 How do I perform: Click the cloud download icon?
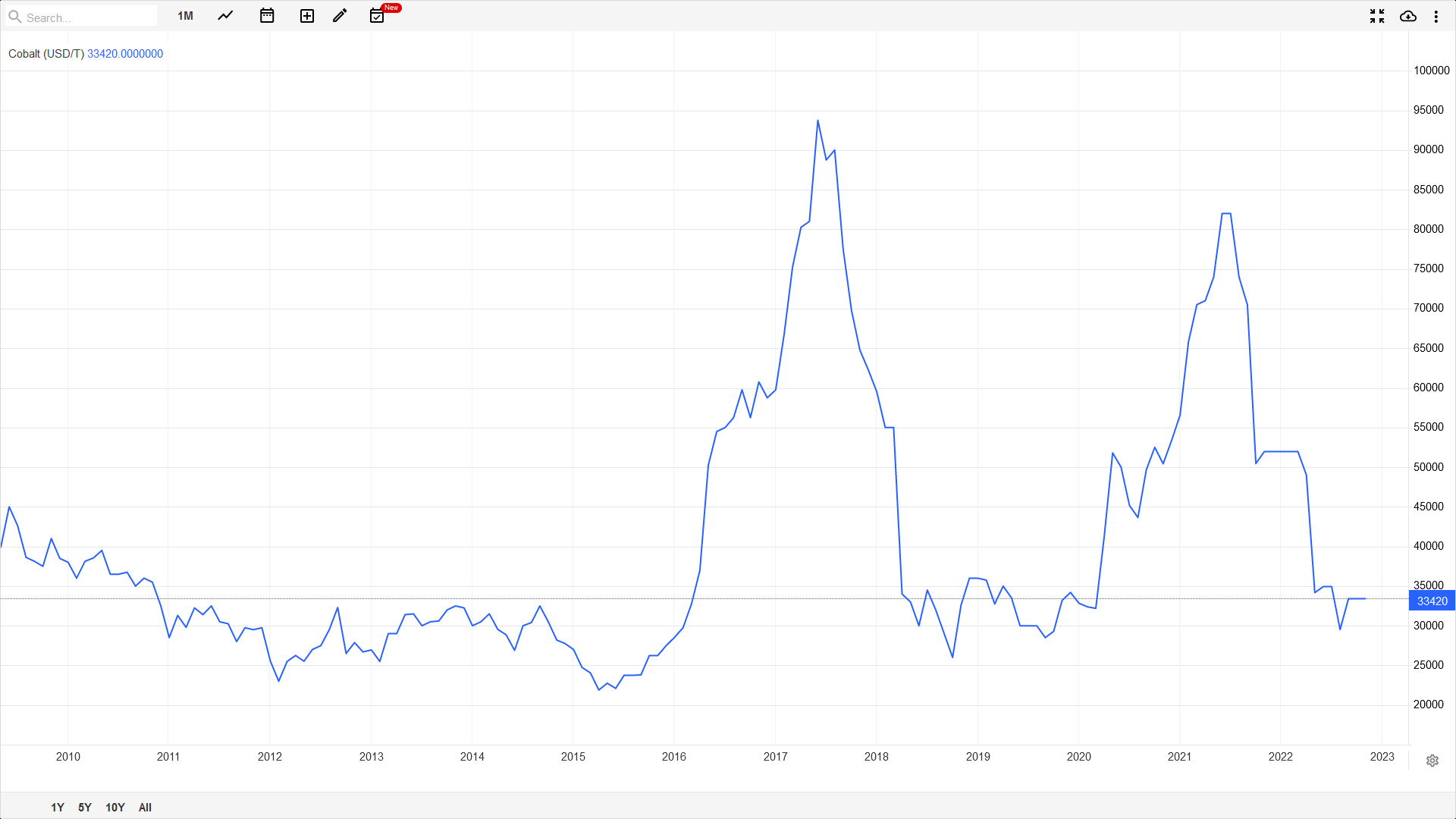[1407, 16]
